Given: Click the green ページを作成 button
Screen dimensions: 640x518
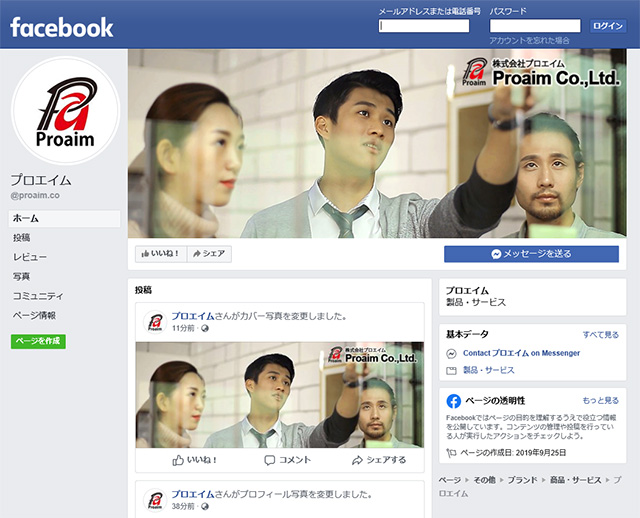Looking at the screenshot, I should [x=38, y=341].
